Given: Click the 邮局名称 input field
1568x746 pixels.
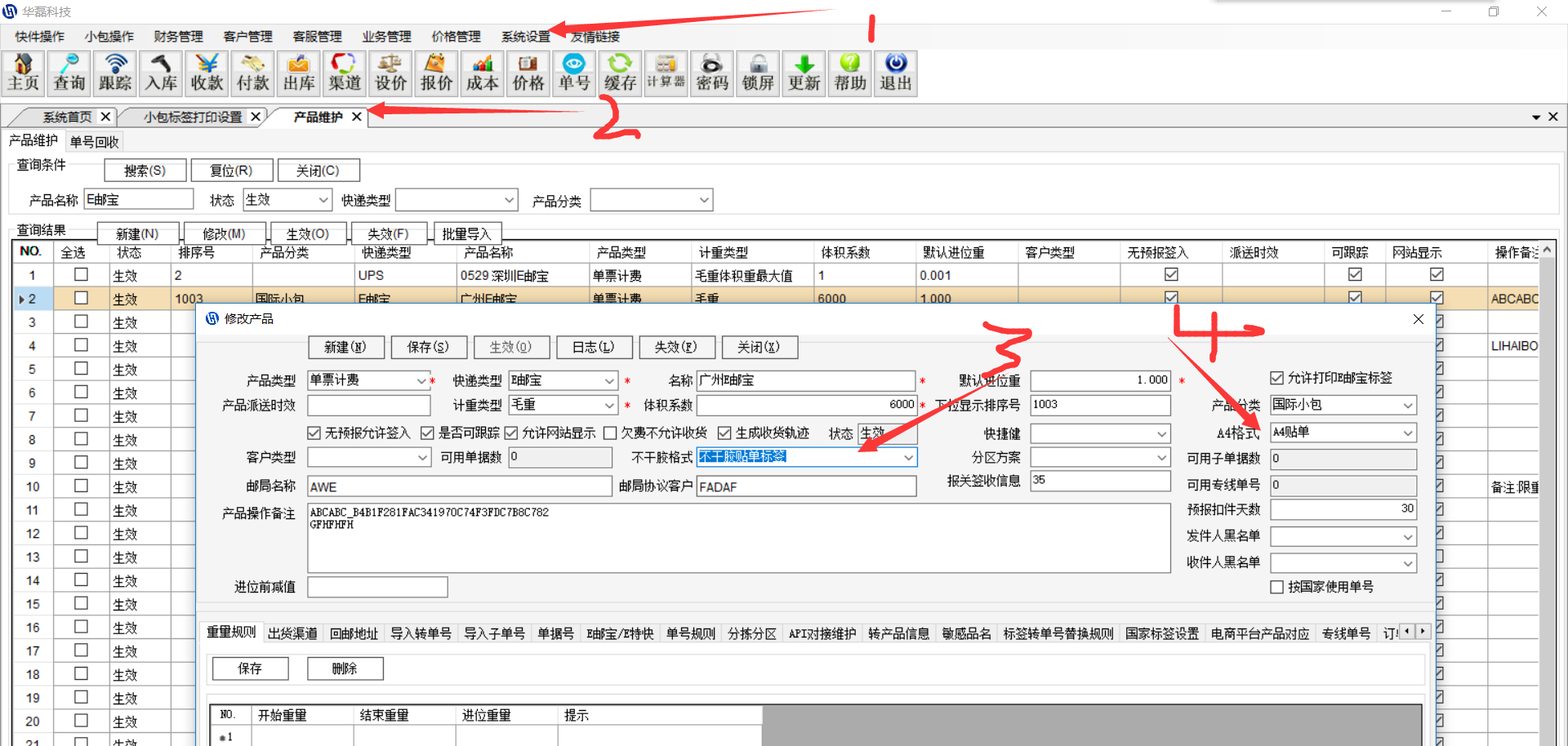Looking at the screenshot, I should [x=459, y=486].
